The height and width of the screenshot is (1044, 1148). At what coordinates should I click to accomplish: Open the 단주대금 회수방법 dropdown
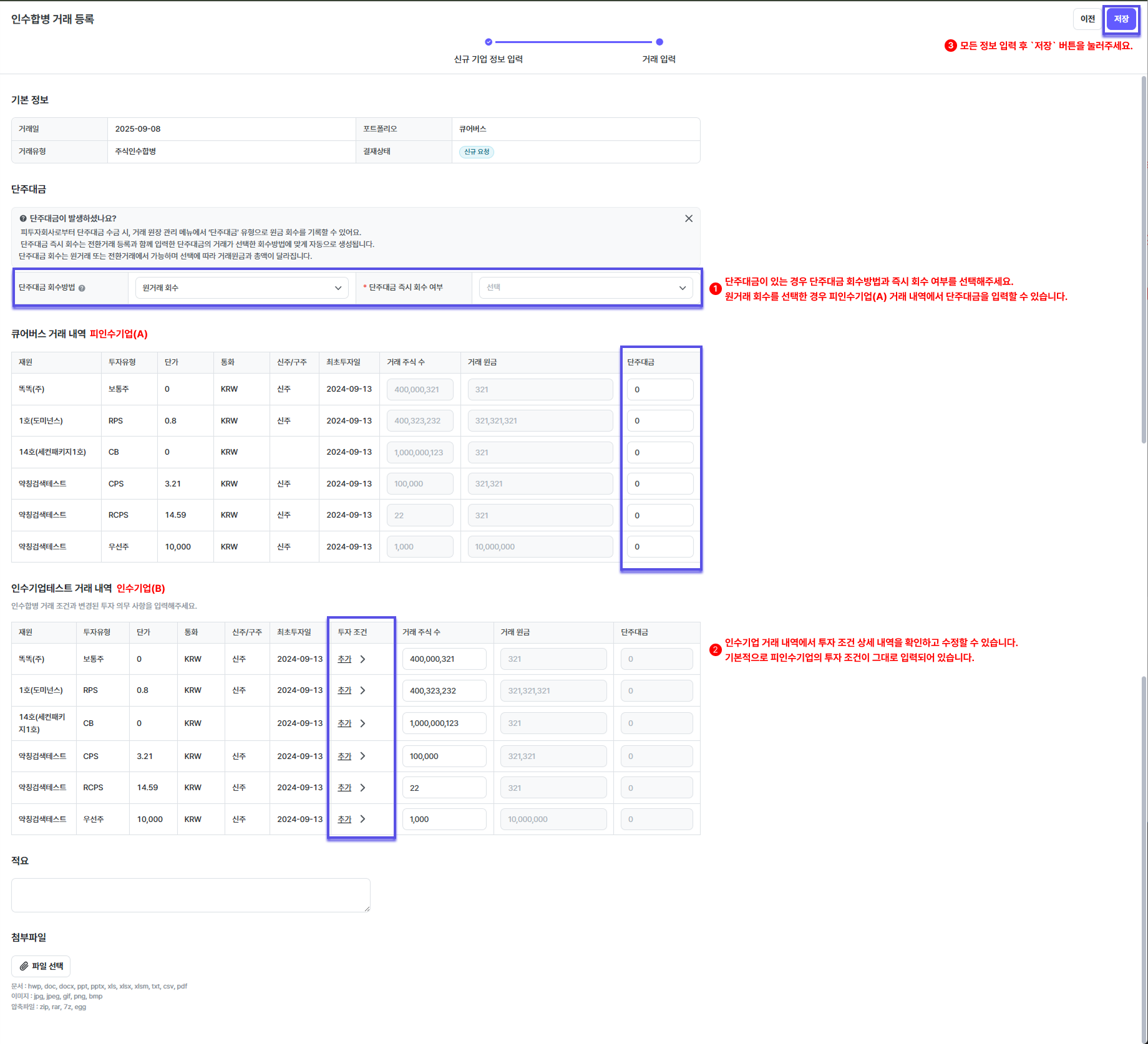pyautogui.click(x=241, y=288)
